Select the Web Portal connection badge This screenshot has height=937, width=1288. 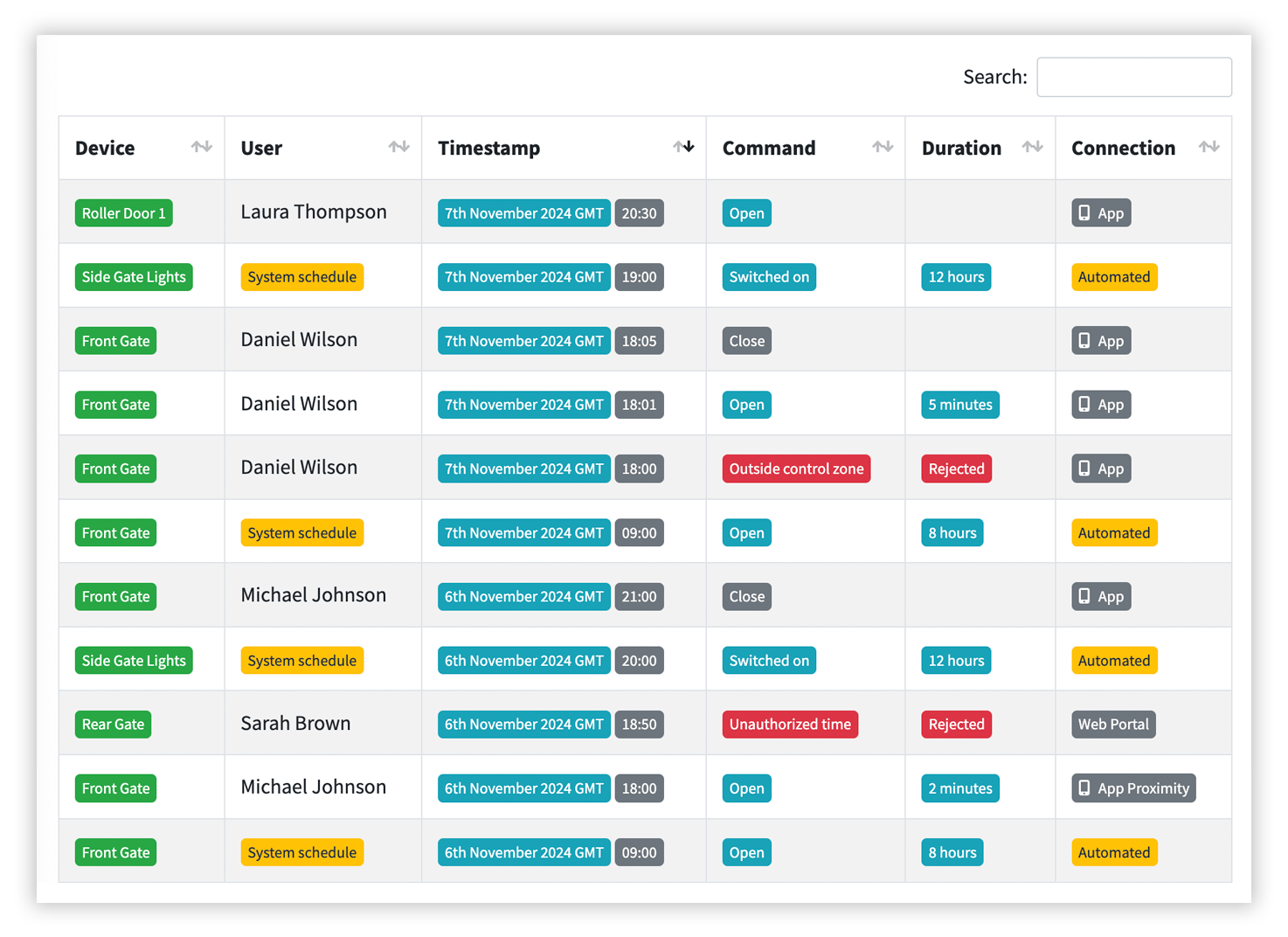coord(1113,725)
